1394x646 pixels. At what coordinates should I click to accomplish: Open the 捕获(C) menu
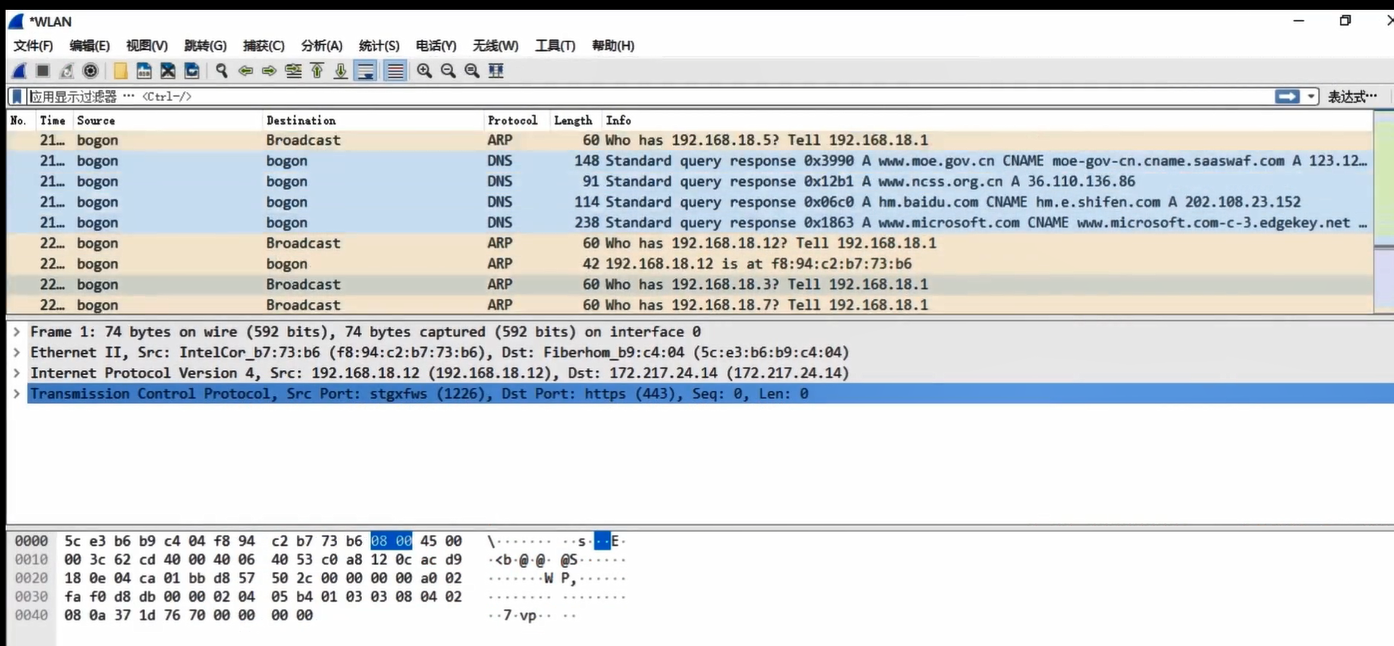click(264, 46)
